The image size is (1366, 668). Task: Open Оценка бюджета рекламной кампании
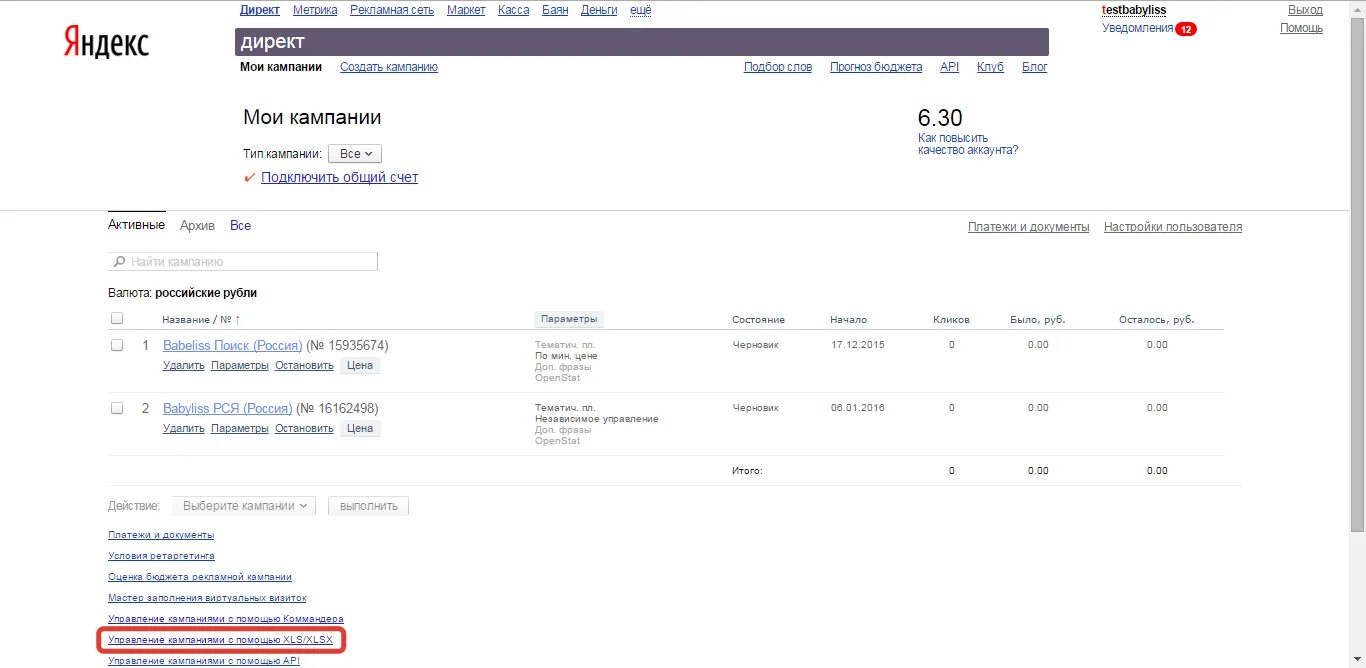click(x=200, y=577)
